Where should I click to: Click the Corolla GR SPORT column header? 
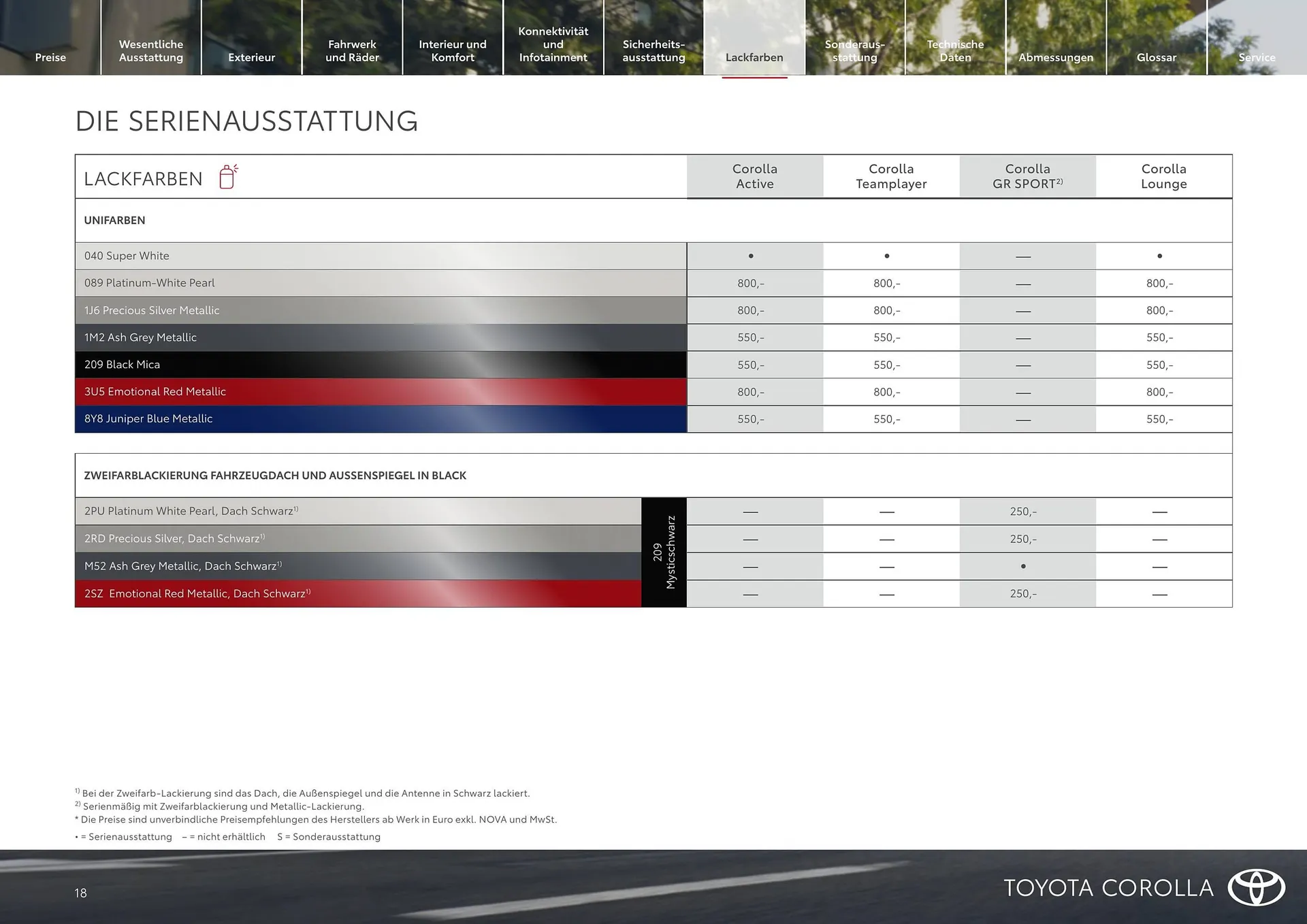1027,176
